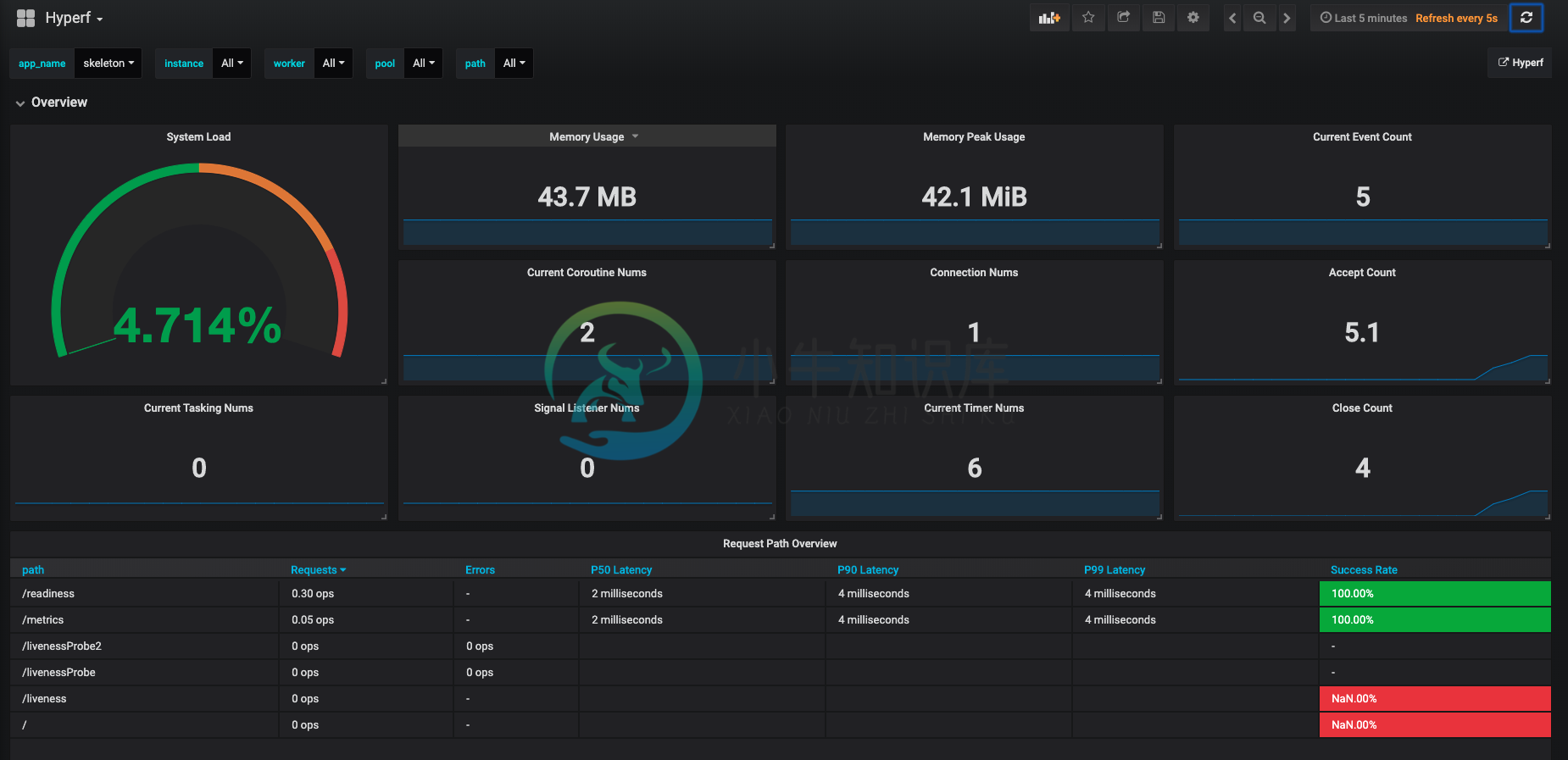The height and width of the screenshot is (760, 1568).
Task: Open the app_name skeleton dropdown
Action: pos(108,64)
